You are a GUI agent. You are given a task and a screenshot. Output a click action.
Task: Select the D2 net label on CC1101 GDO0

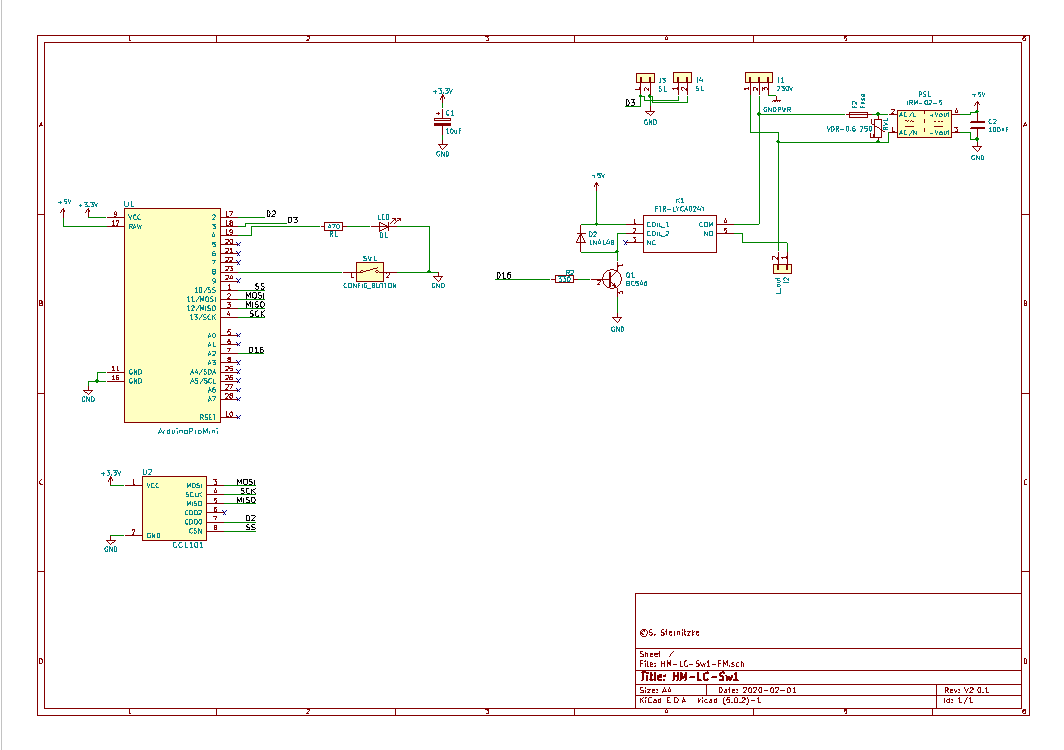(250, 518)
